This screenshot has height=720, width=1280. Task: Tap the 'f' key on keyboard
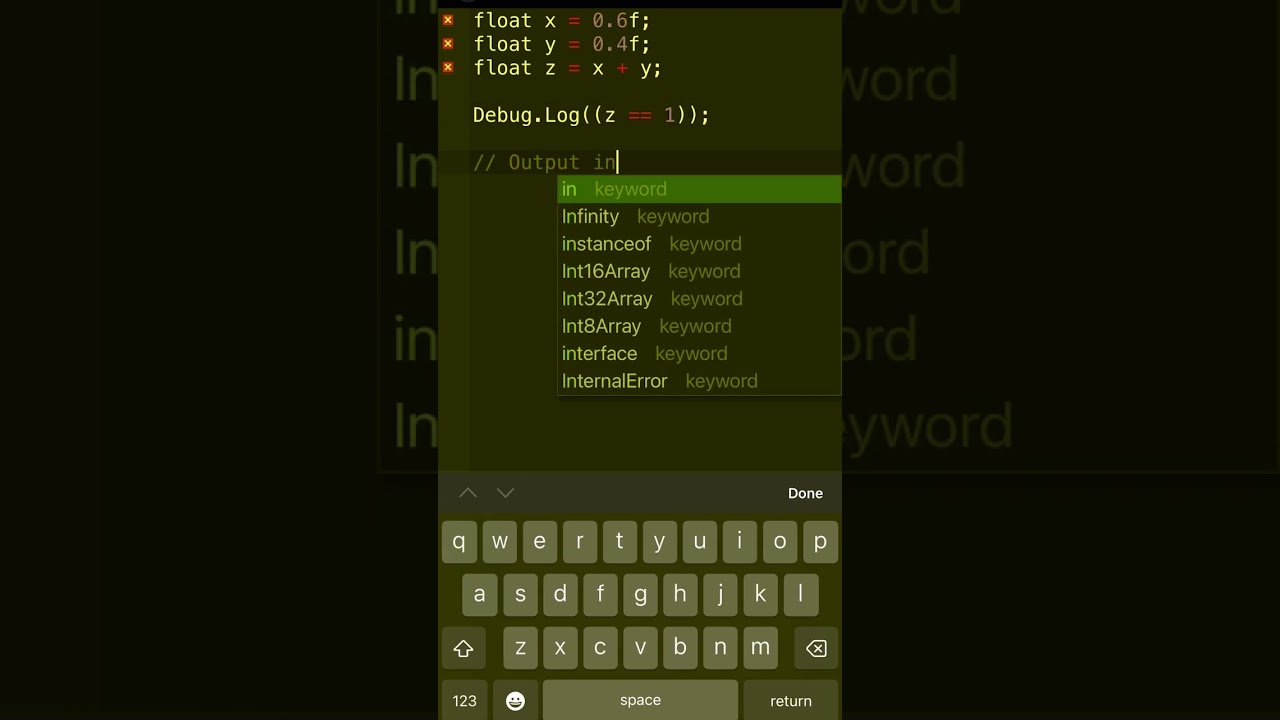click(x=600, y=594)
